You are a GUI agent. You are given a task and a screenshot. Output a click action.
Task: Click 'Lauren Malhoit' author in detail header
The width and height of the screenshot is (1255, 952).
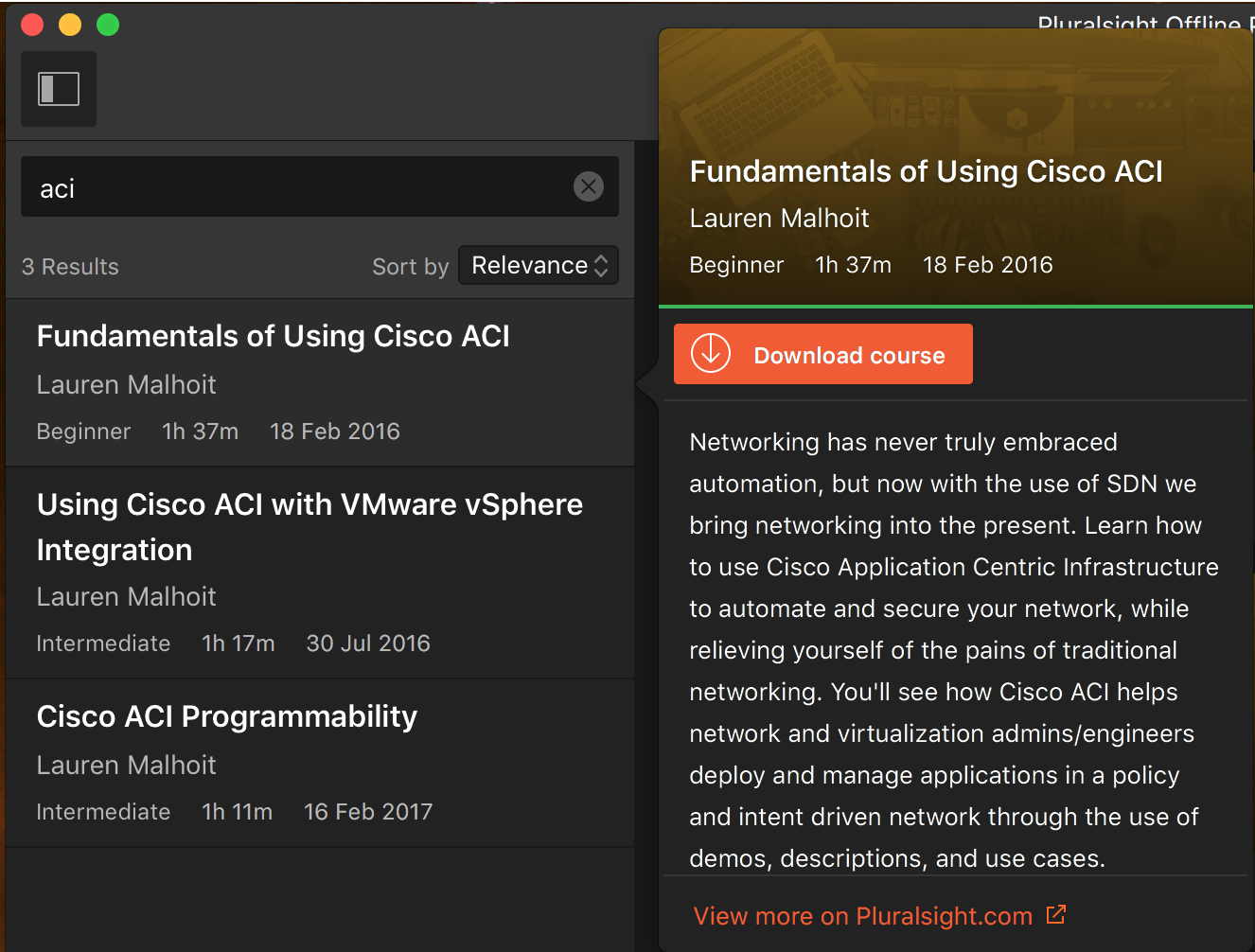779,219
